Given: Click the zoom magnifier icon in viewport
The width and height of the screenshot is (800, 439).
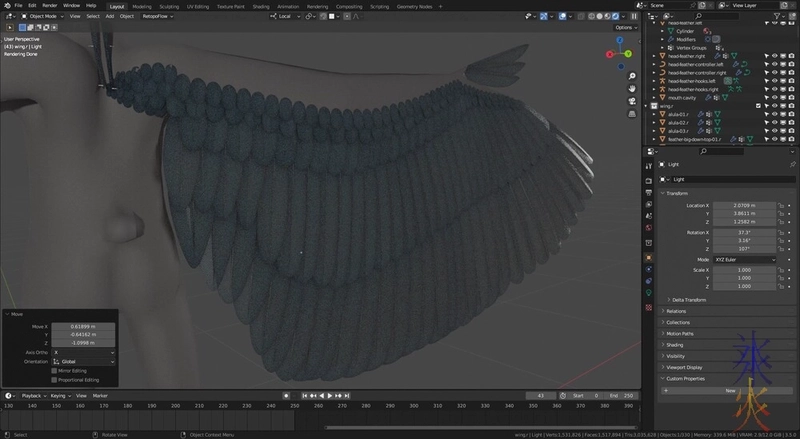Looking at the screenshot, I should tap(631, 76).
